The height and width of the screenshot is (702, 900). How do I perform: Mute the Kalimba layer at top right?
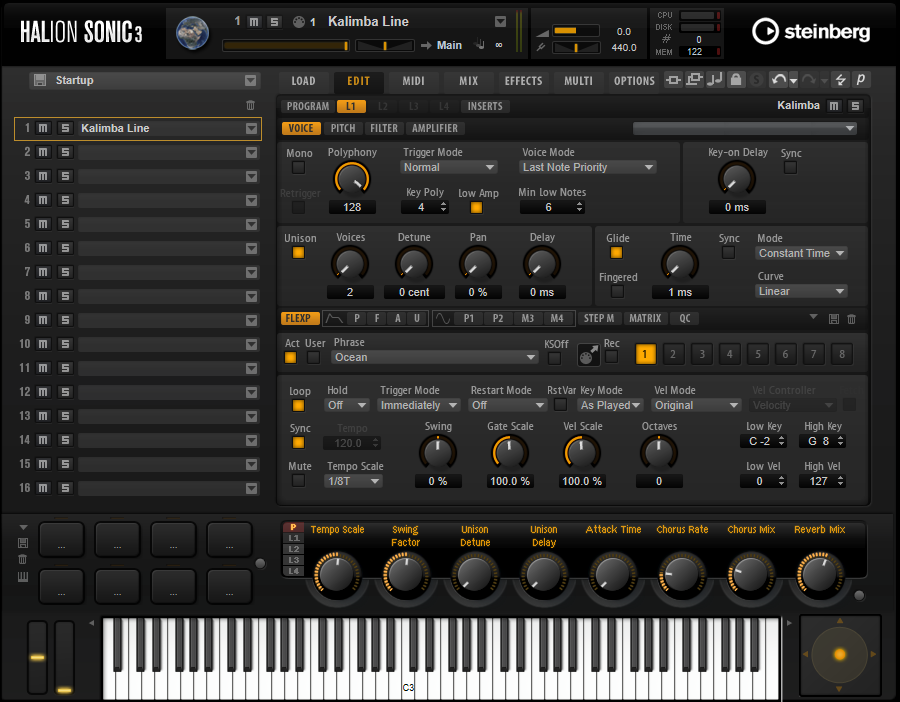tap(834, 106)
